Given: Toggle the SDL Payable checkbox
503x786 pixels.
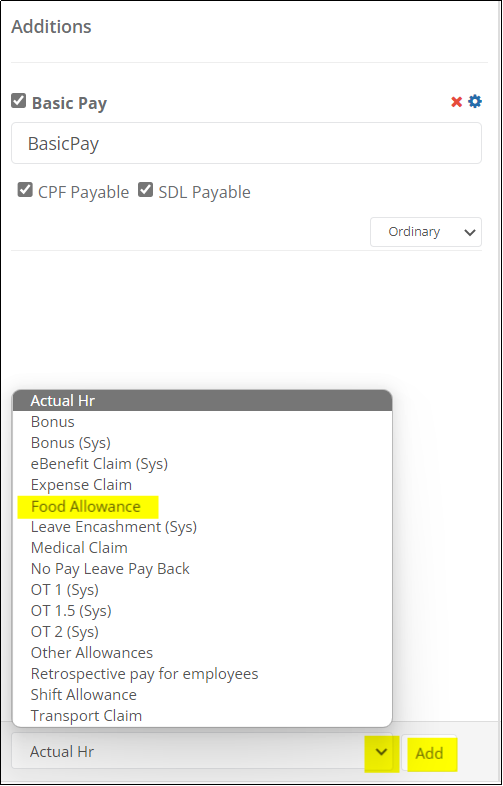Looking at the screenshot, I should pos(145,190).
